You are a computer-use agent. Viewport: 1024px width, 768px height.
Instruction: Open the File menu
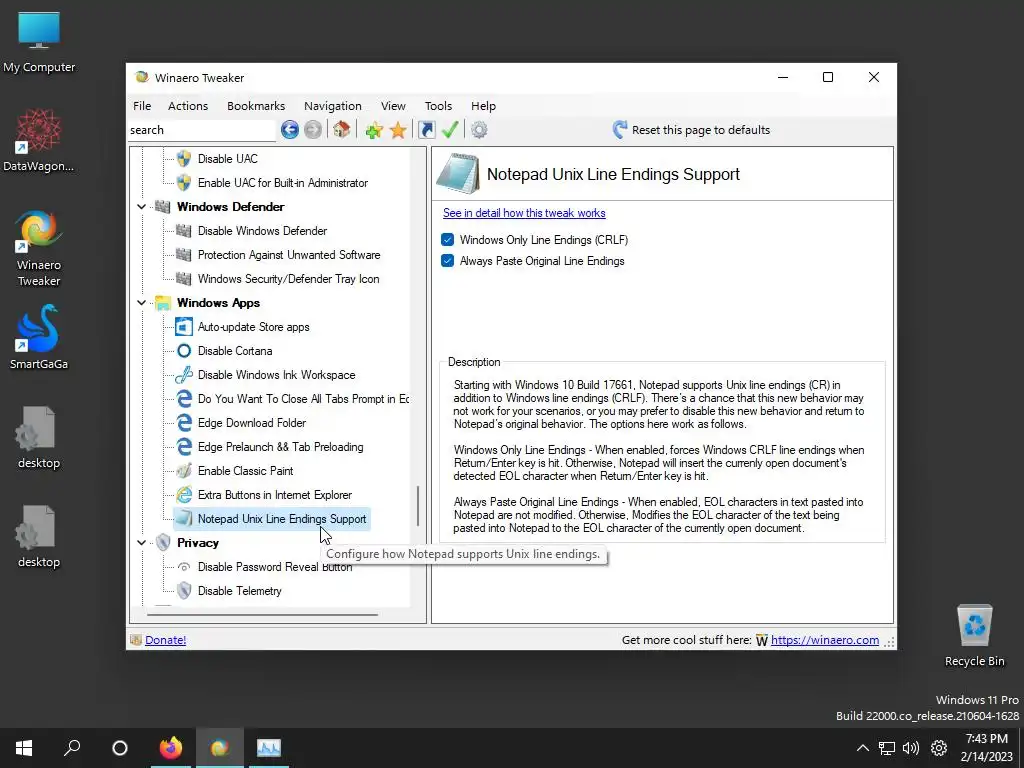pos(142,106)
